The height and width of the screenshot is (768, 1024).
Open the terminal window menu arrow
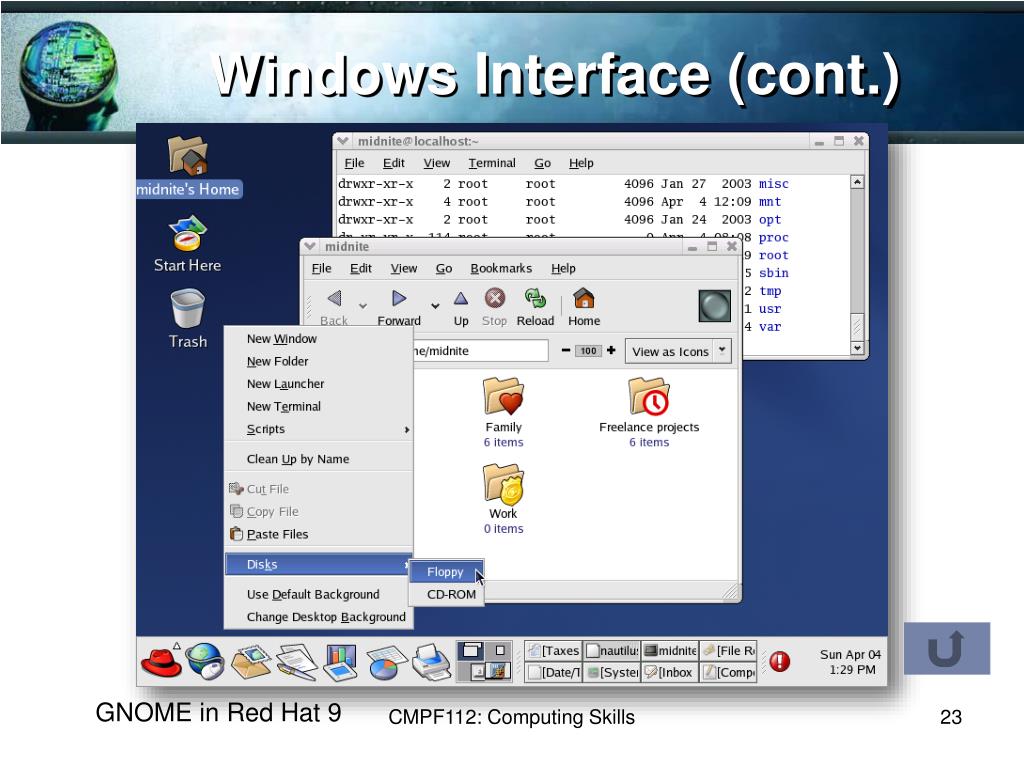pos(342,141)
